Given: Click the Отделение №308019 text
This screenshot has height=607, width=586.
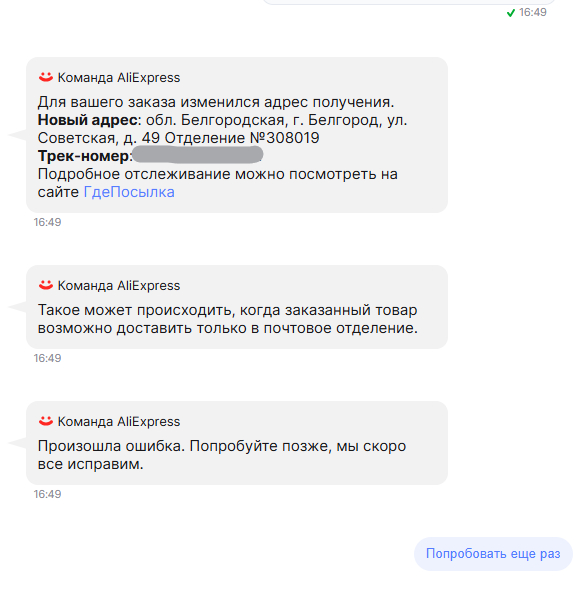Looking at the screenshot, I should 242,138.
